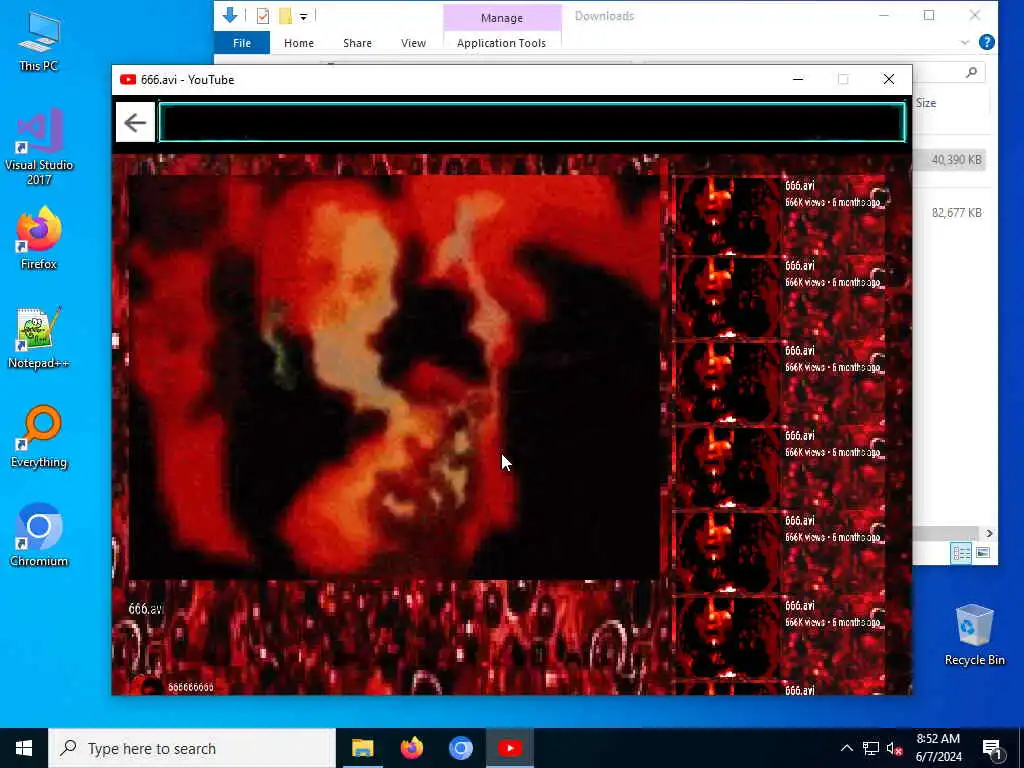1024x768 pixels.
Task: Select the first 666.avi sidebar video thumbnail
Action: tap(726, 216)
